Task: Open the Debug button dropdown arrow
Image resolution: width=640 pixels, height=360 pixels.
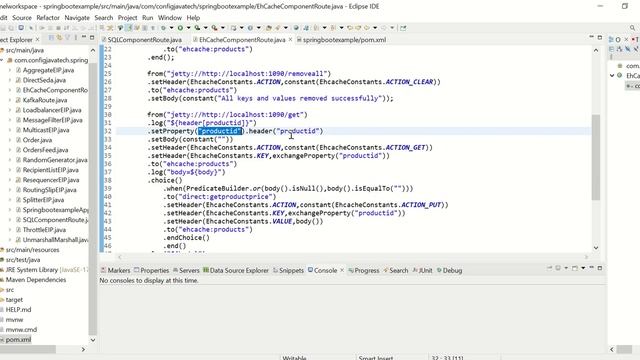Action: 171,28
